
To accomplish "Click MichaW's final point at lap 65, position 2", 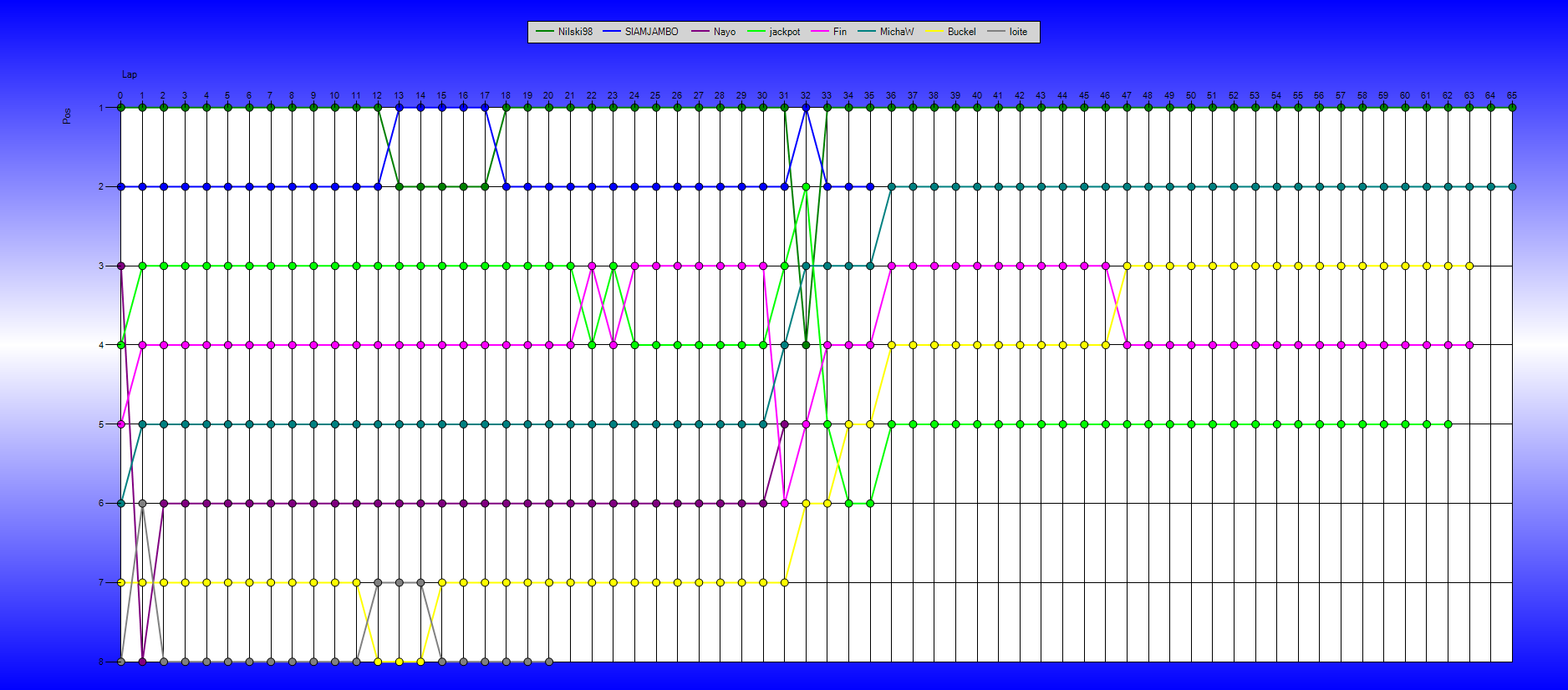I will pos(1512,186).
